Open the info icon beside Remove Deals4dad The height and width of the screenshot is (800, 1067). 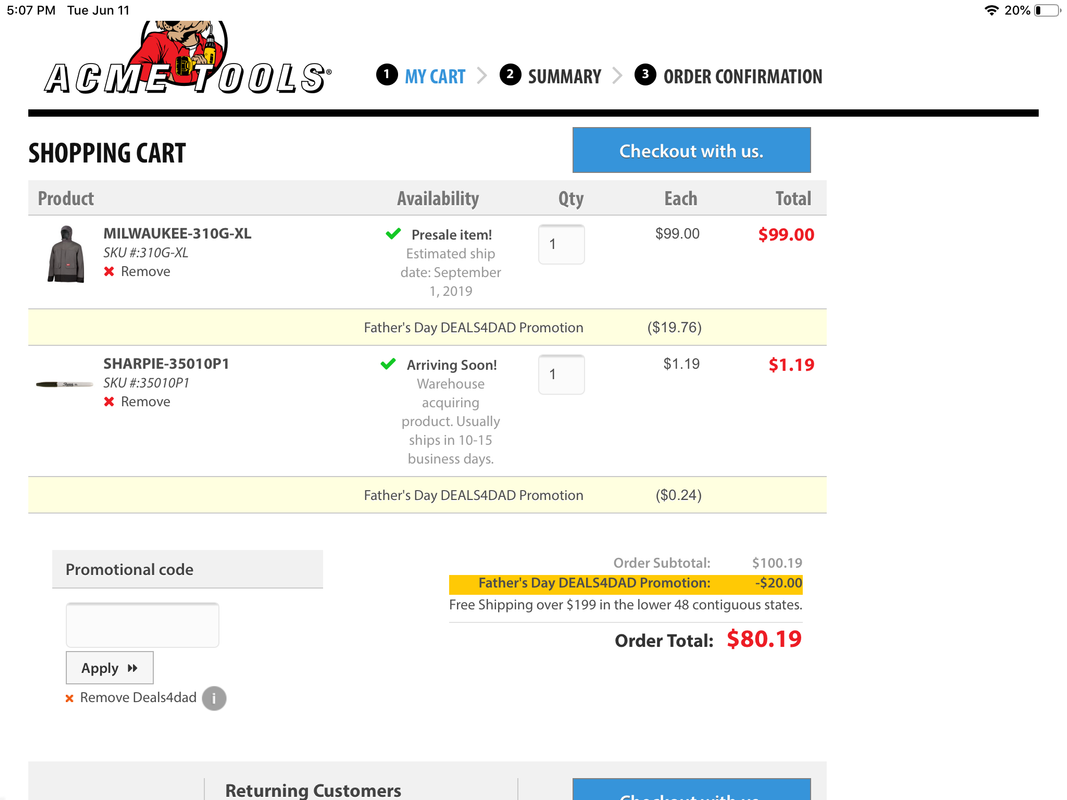click(214, 698)
